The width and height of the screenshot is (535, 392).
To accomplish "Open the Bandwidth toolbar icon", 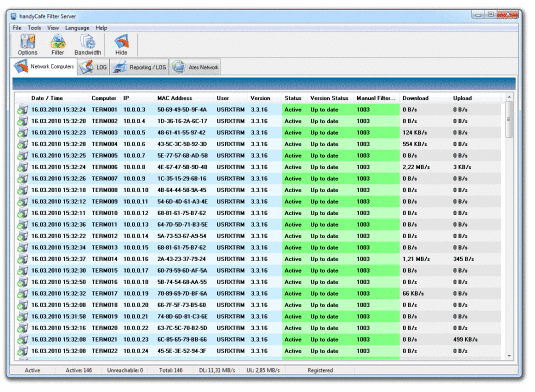I will tap(88, 45).
